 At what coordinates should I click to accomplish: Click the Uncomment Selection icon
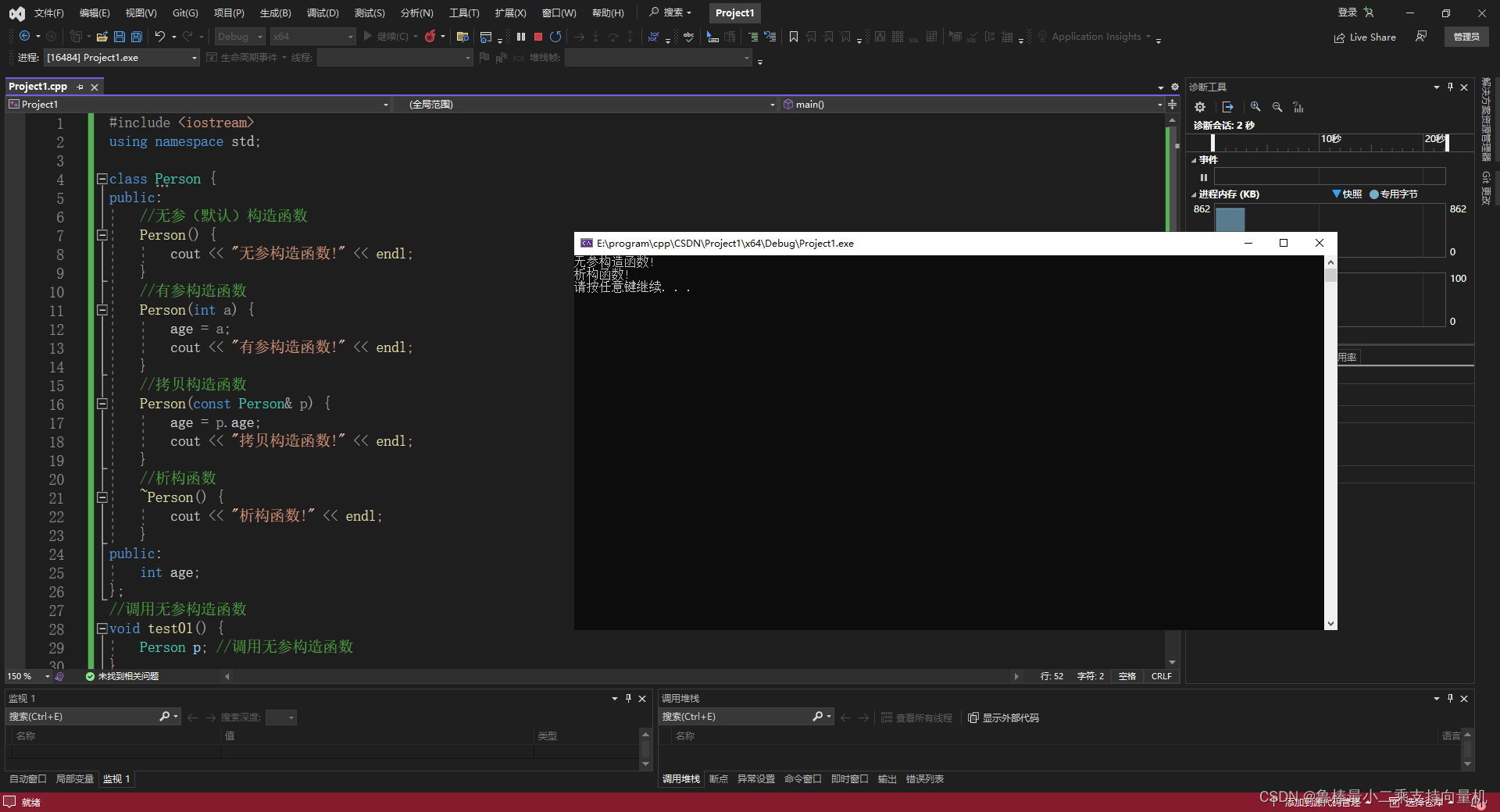pyautogui.click(x=770, y=37)
